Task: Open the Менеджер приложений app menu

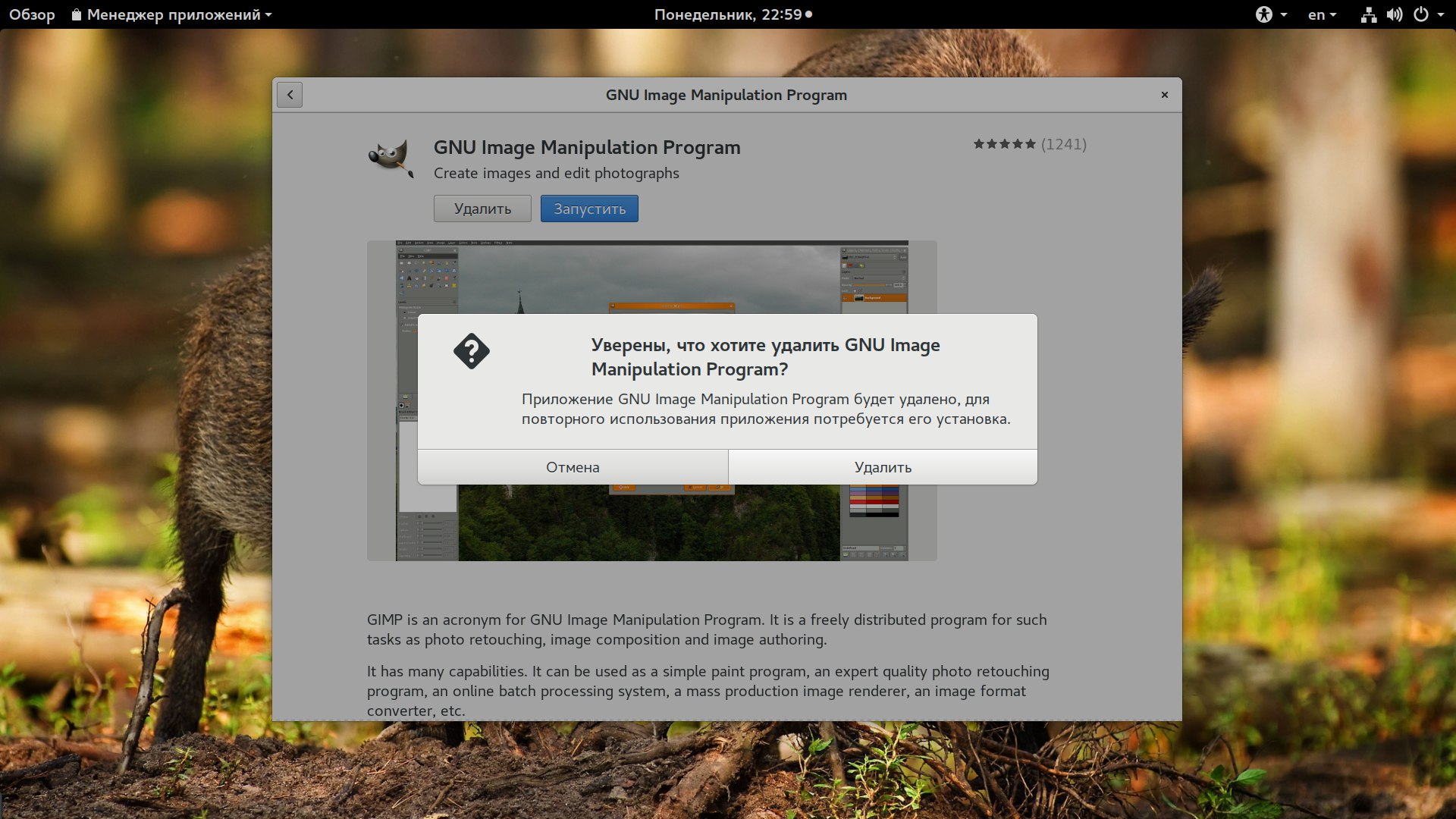Action: click(173, 14)
